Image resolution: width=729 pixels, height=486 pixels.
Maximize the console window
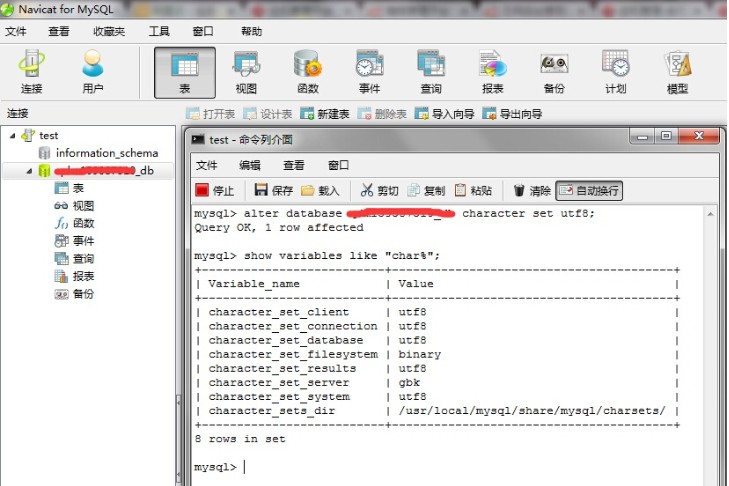click(x=666, y=136)
